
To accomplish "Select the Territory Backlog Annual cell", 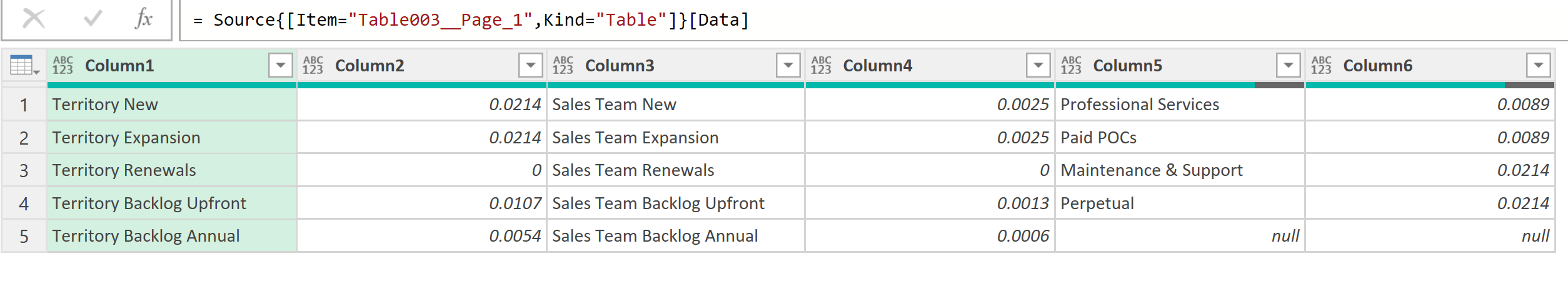I will tap(172, 236).
